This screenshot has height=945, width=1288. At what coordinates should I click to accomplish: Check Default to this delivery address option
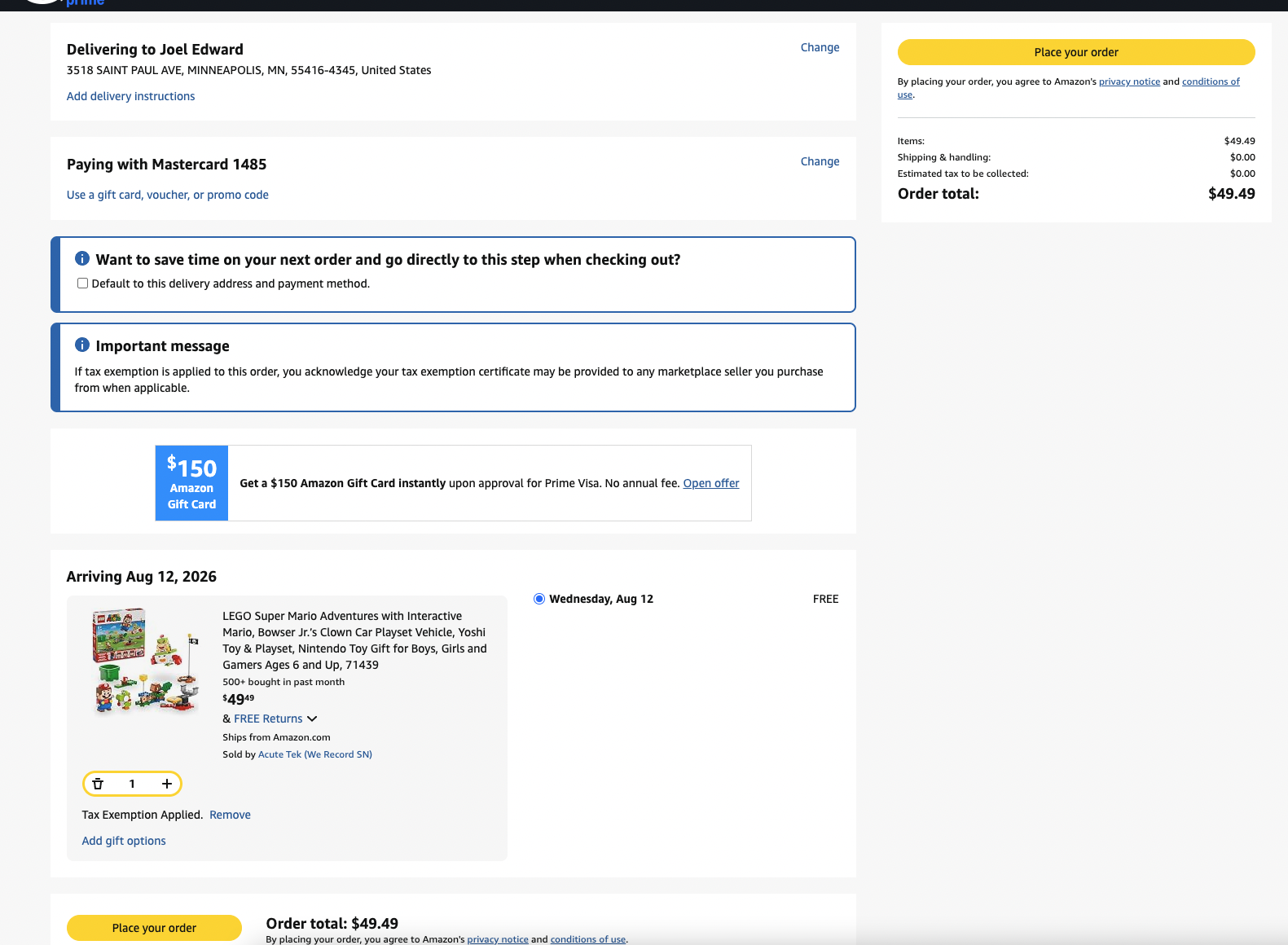pyautogui.click(x=82, y=283)
